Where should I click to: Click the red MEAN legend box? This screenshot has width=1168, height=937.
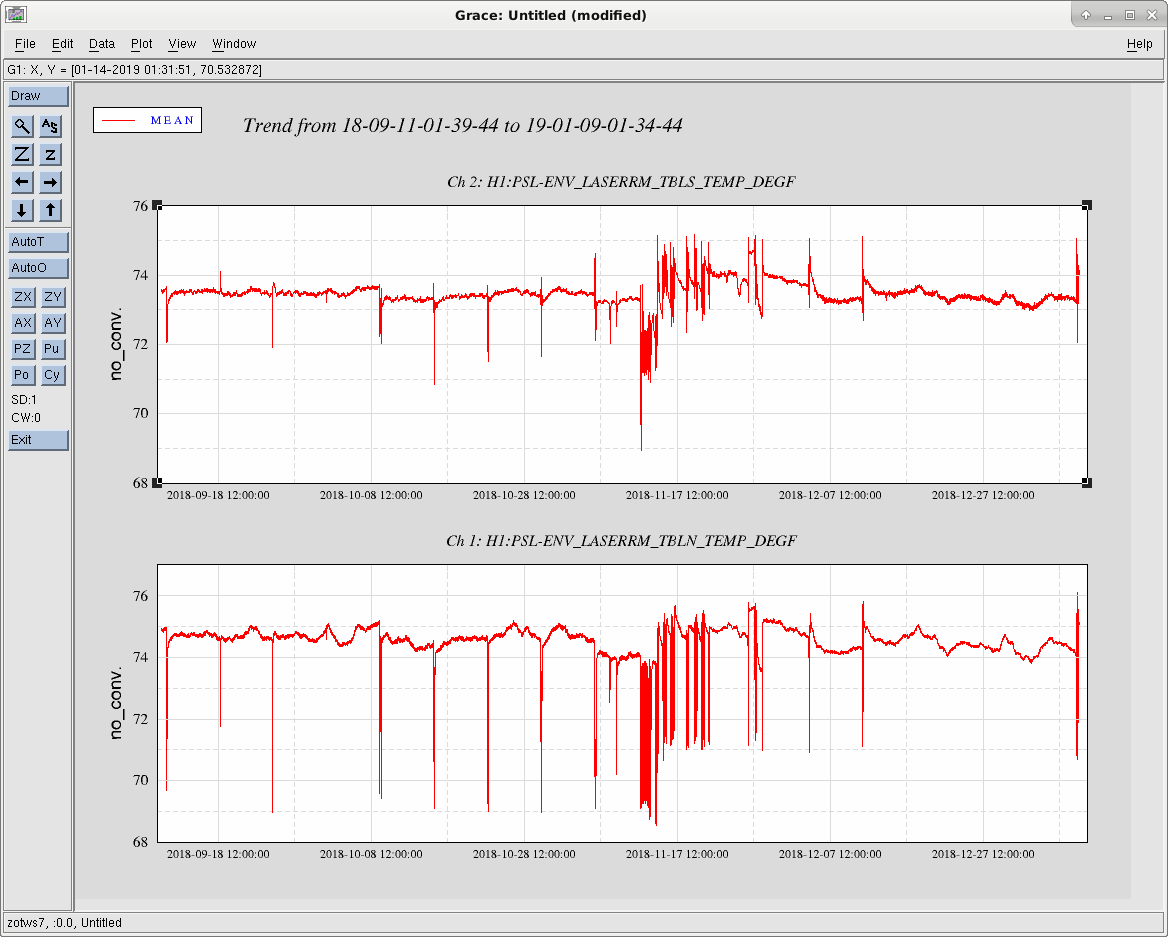[x=147, y=120]
